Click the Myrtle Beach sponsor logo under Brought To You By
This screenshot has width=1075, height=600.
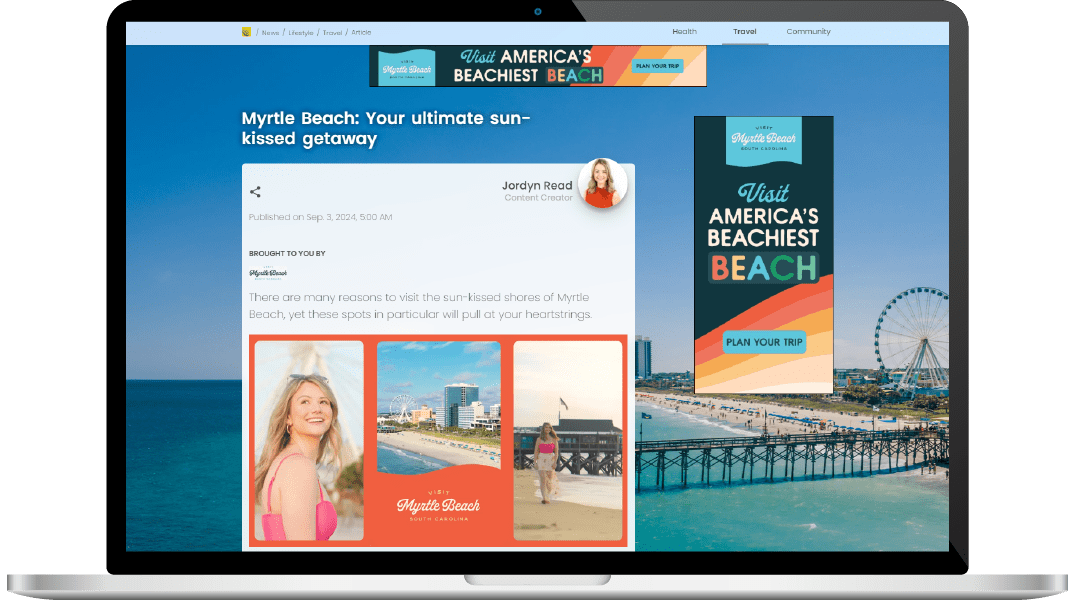pos(268,273)
